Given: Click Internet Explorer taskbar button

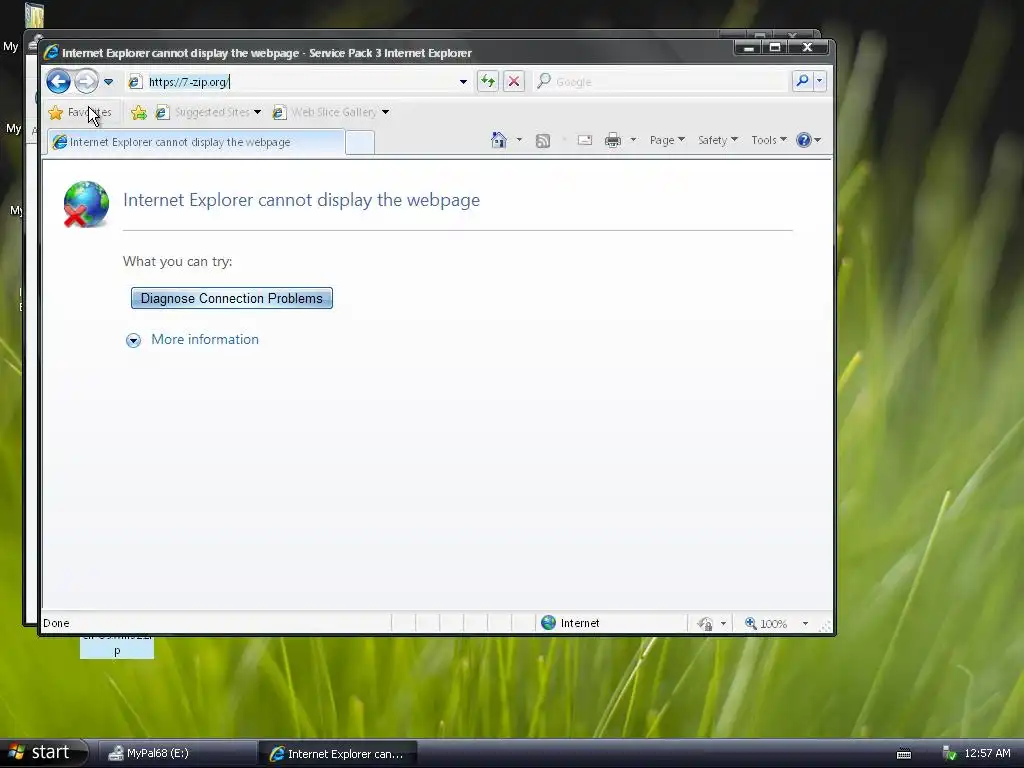Looking at the screenshot, I should 337,754.
